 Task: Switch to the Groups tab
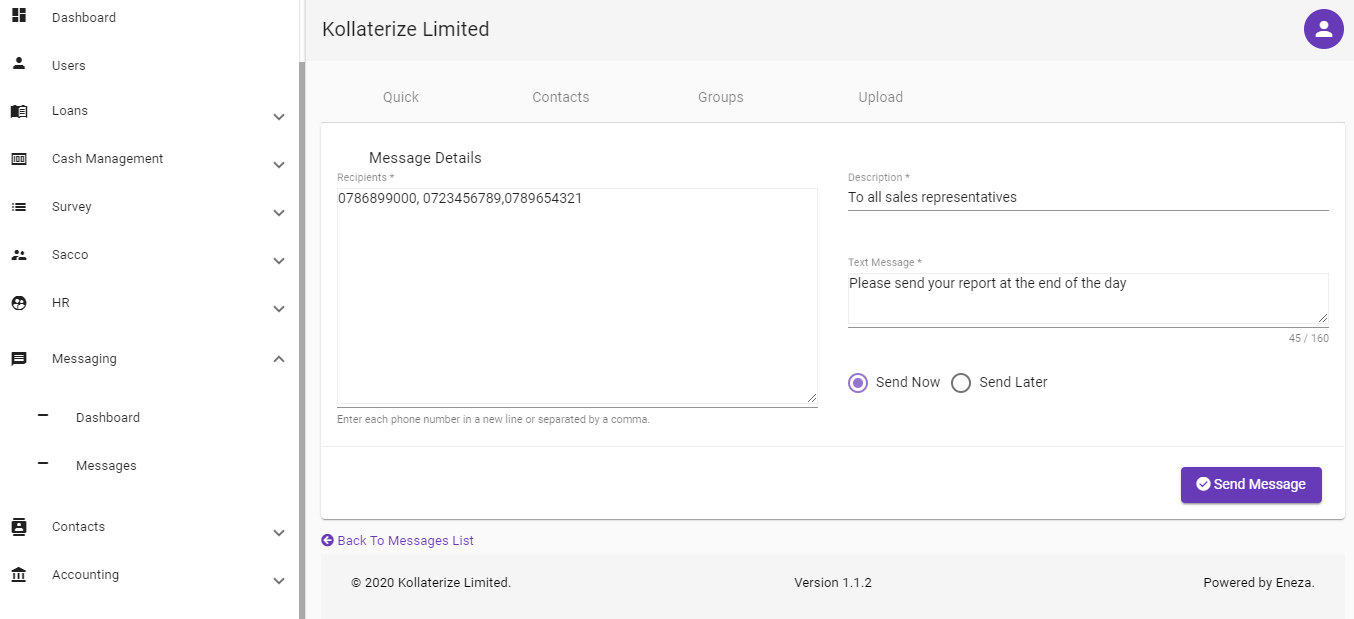[721, 97]
